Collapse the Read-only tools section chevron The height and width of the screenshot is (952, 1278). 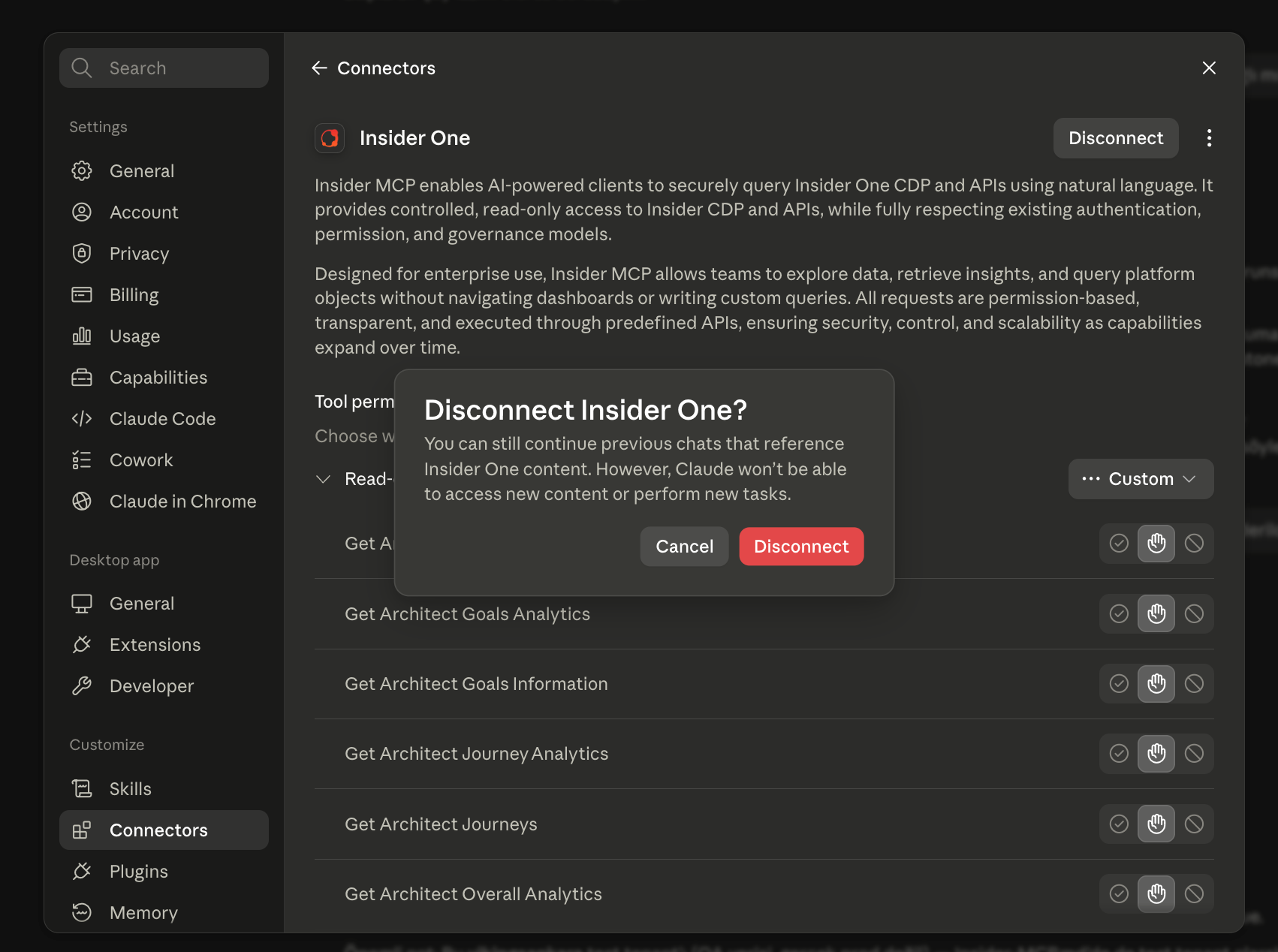pyautogui.click(x=324, y=479)
